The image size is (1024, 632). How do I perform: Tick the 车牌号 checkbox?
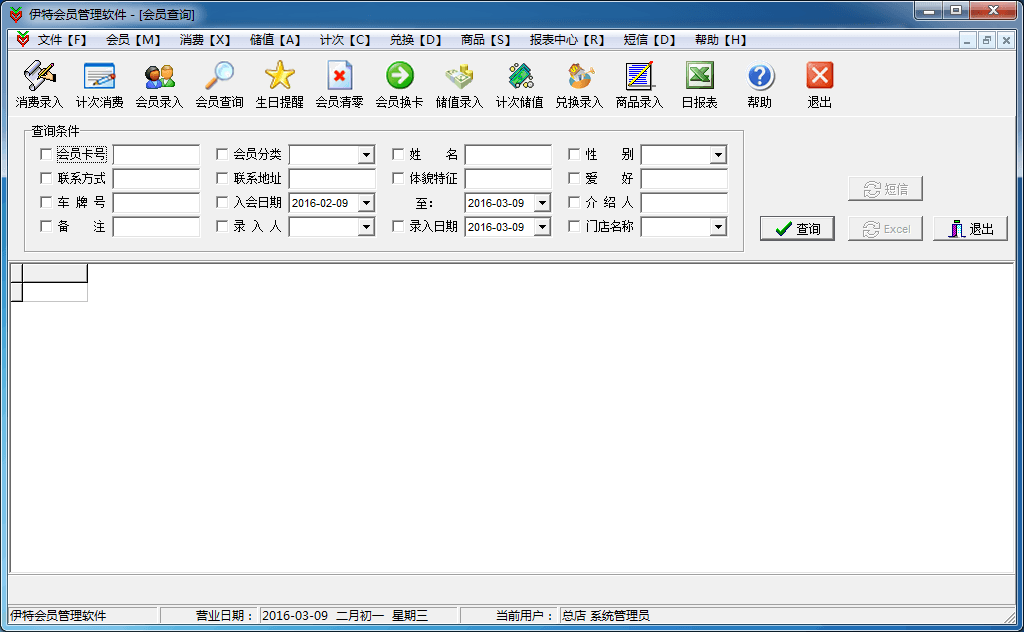46,202
